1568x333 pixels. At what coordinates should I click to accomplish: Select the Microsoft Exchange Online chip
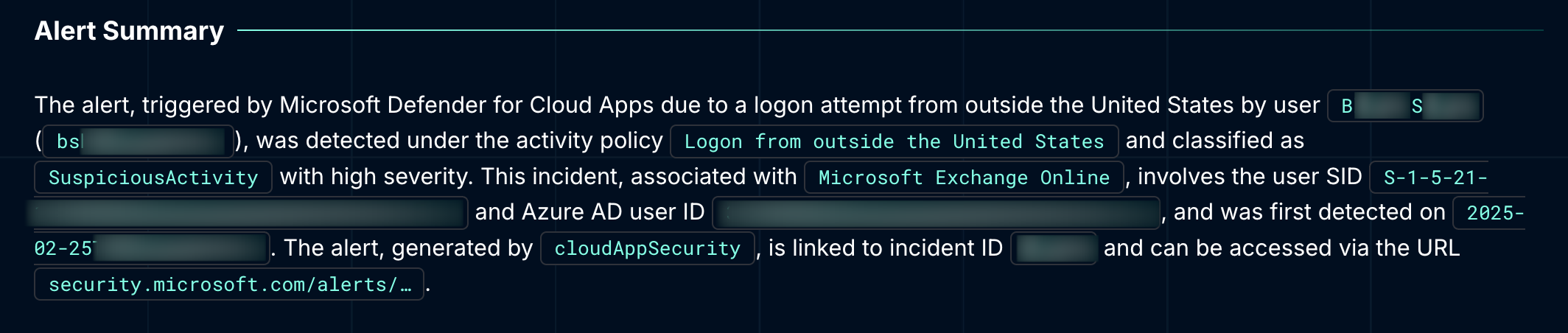[x=964, y=178]
